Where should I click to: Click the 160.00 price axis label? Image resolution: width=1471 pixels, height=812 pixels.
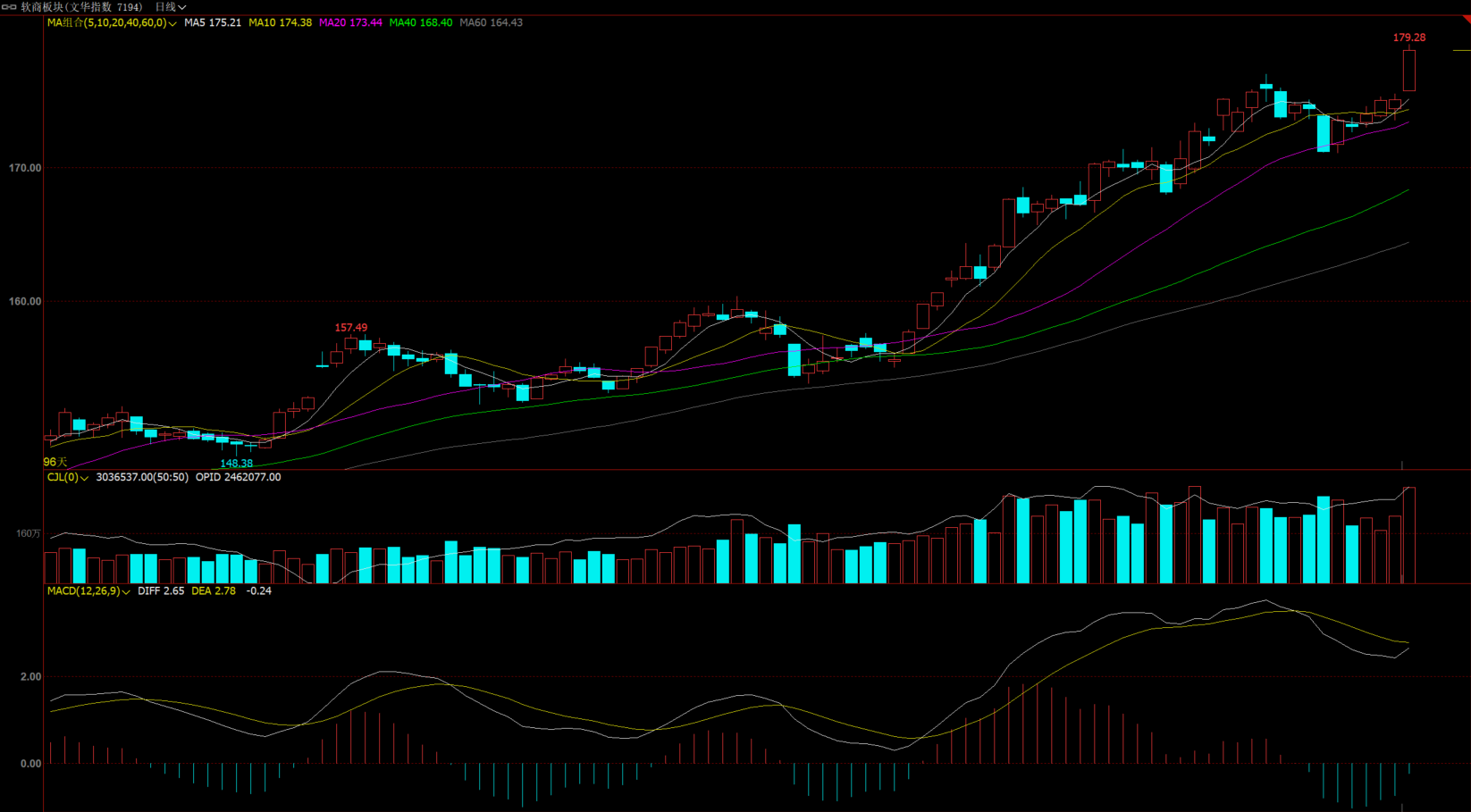[25, 302]
